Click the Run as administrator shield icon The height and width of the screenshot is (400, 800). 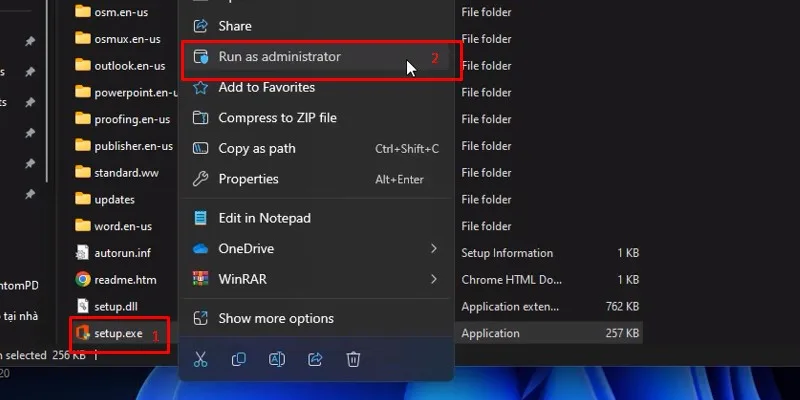click(201, 57)
